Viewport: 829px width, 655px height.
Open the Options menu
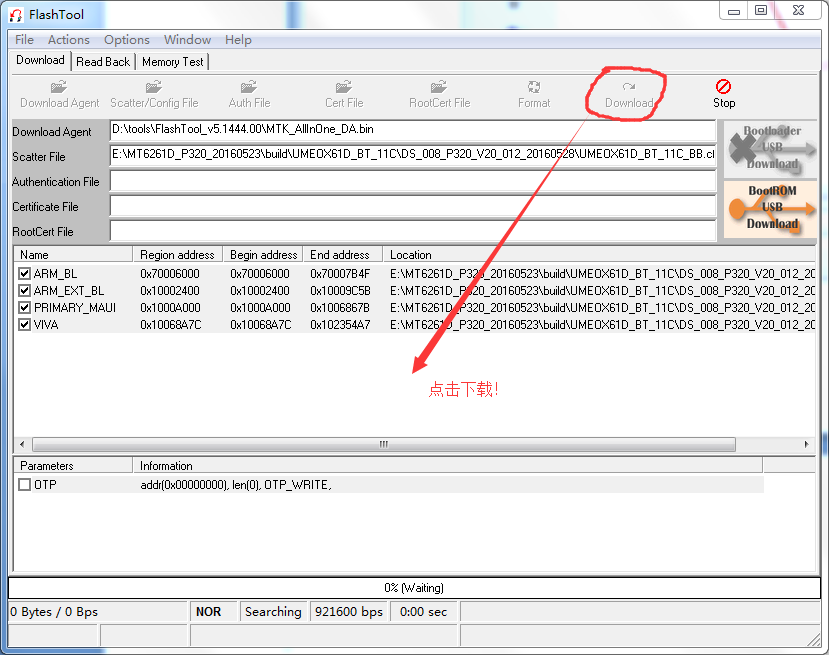[x=126, y=40]
